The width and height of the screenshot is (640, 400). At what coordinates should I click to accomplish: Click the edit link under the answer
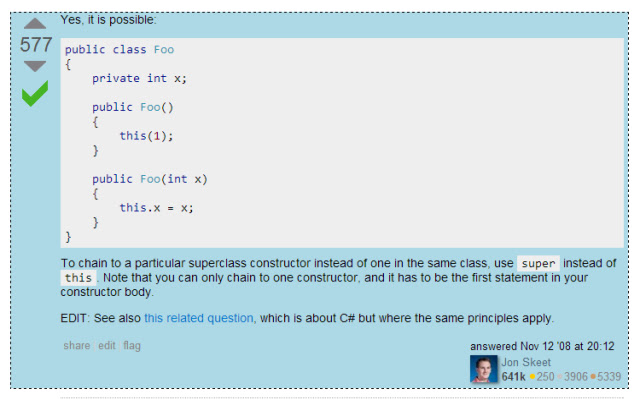click(107, 345)
